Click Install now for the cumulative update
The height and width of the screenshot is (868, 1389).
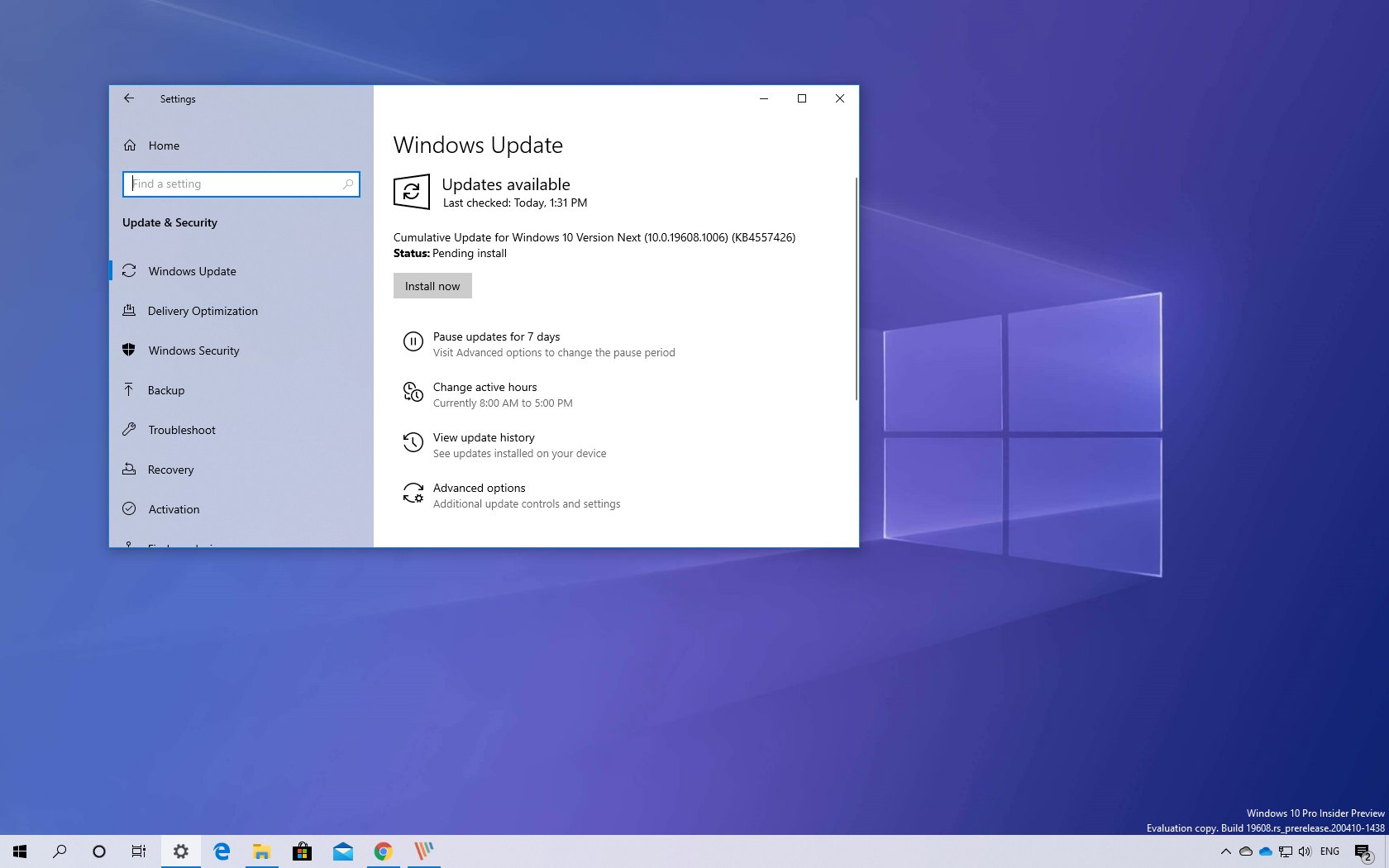point(432,285)
